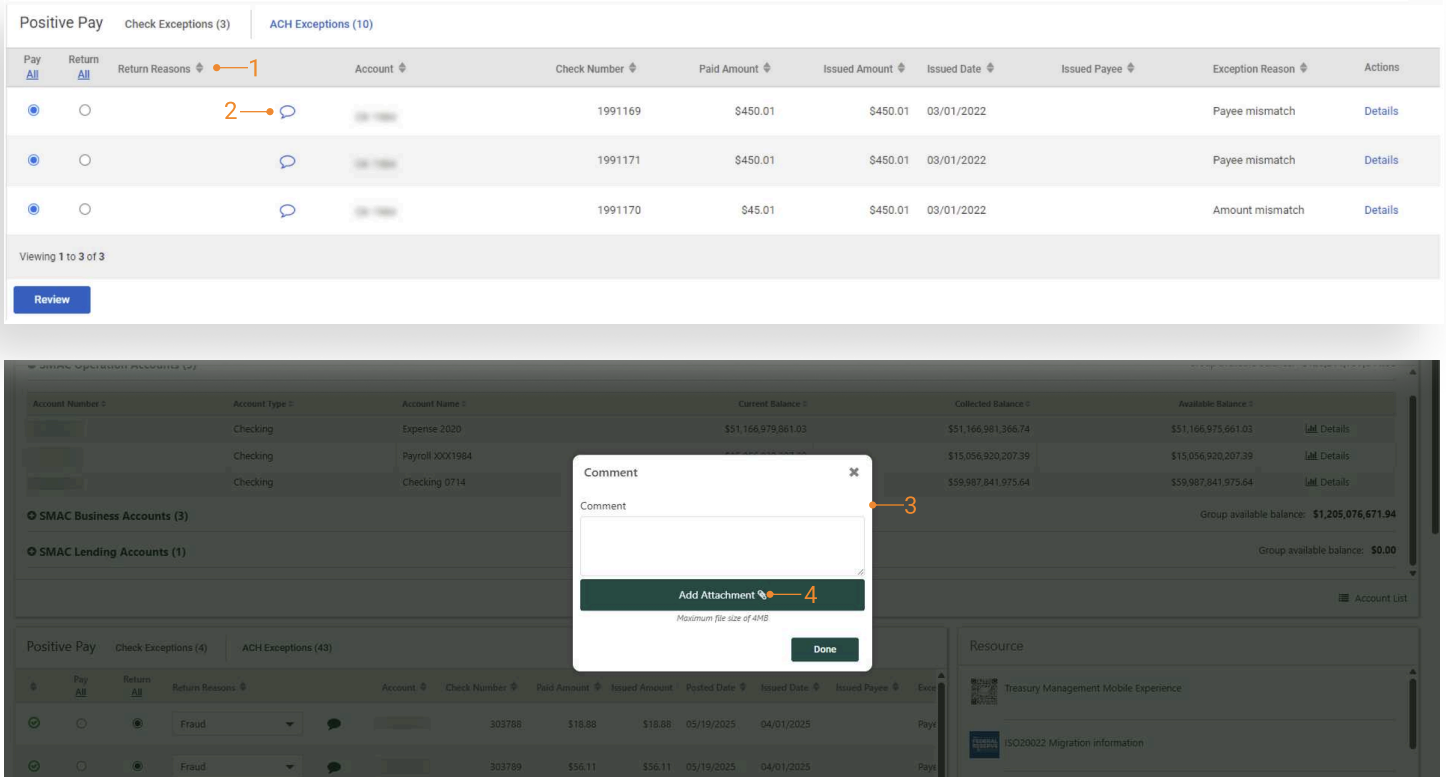Open comment bubble for check 1991169
The image size is (1446, 780).
[287, 112]
